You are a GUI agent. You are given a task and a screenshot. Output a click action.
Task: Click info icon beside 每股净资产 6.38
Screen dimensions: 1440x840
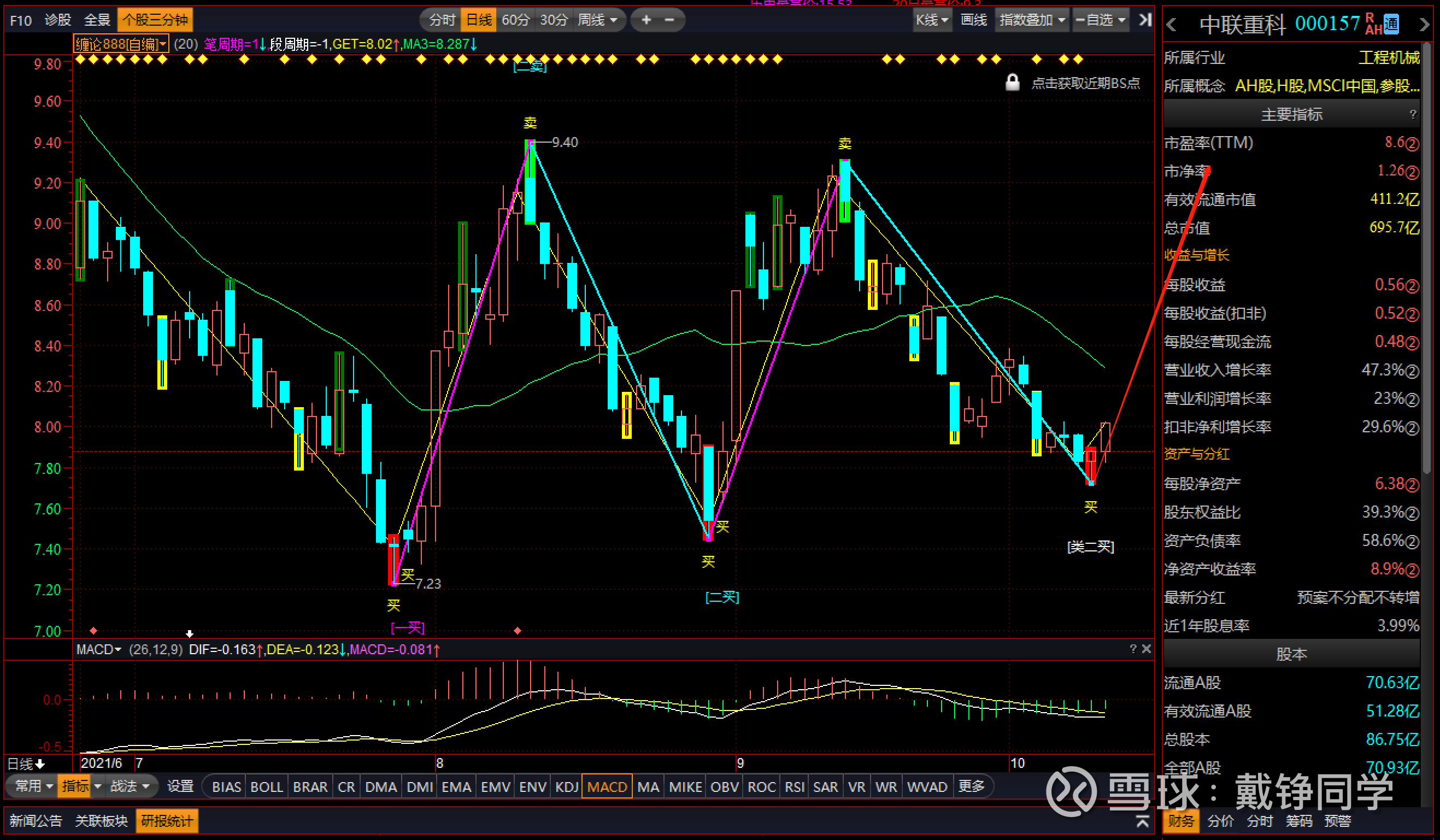(x=1412, y=485)
